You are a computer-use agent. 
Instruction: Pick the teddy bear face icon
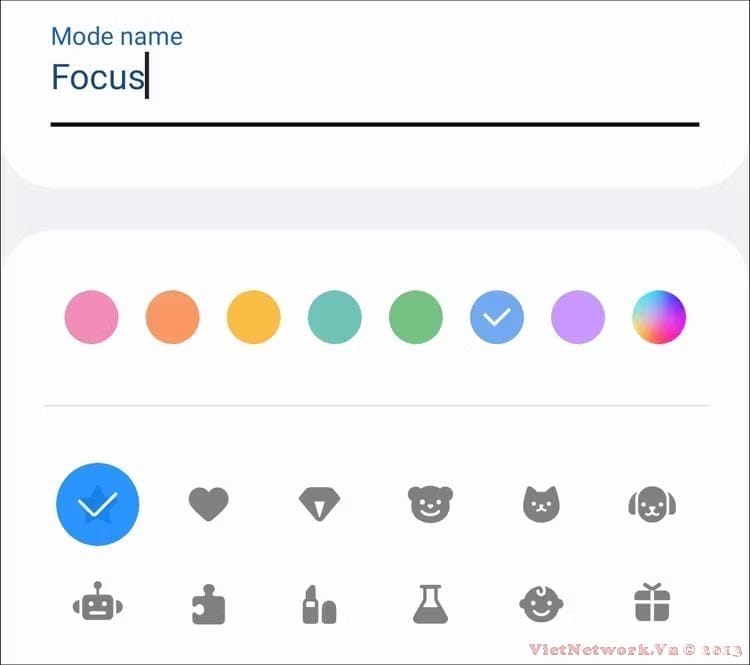click(430, 504)
